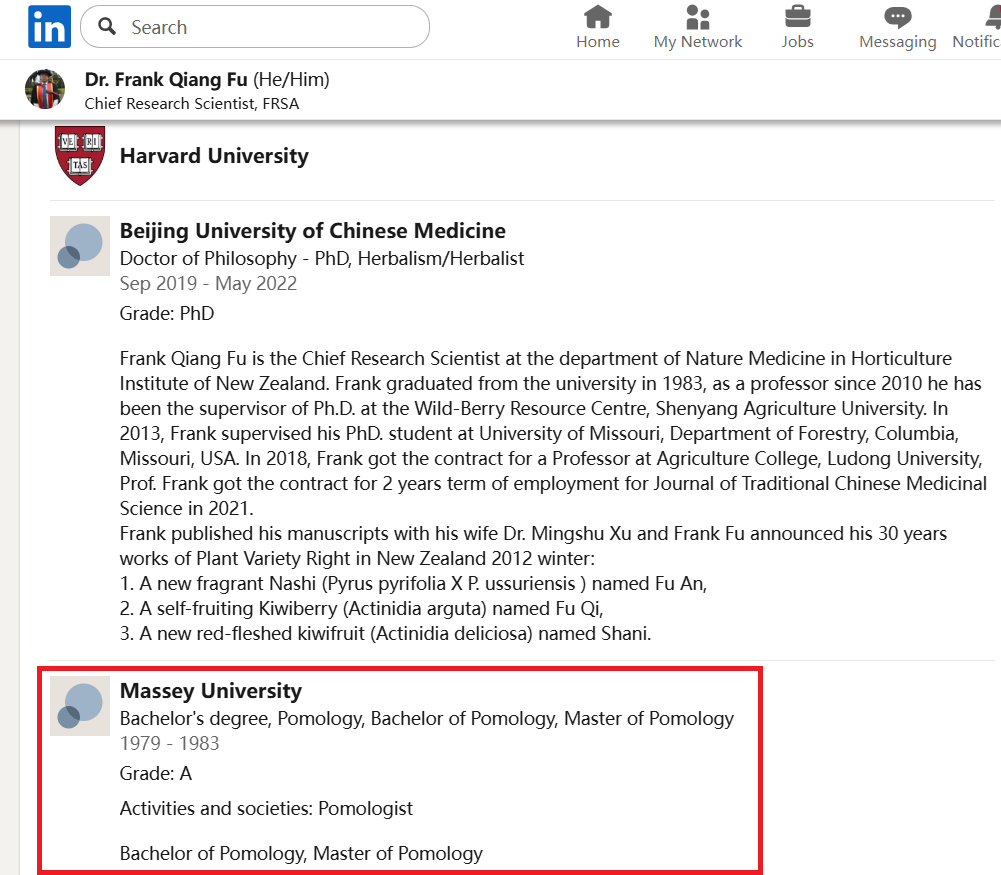The image size is (1001, 875).
Task: Click the Massey University placeholder logo
Action: point(80,706)
